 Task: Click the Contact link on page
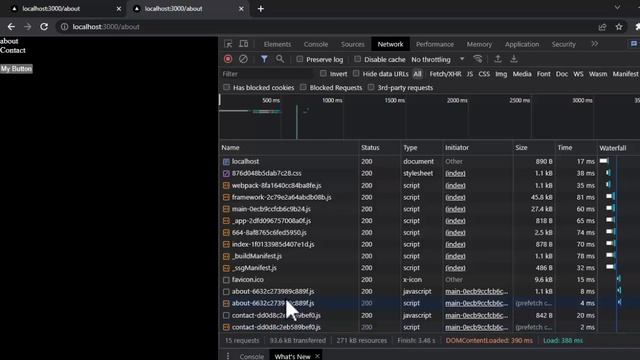tap(13, 50)
